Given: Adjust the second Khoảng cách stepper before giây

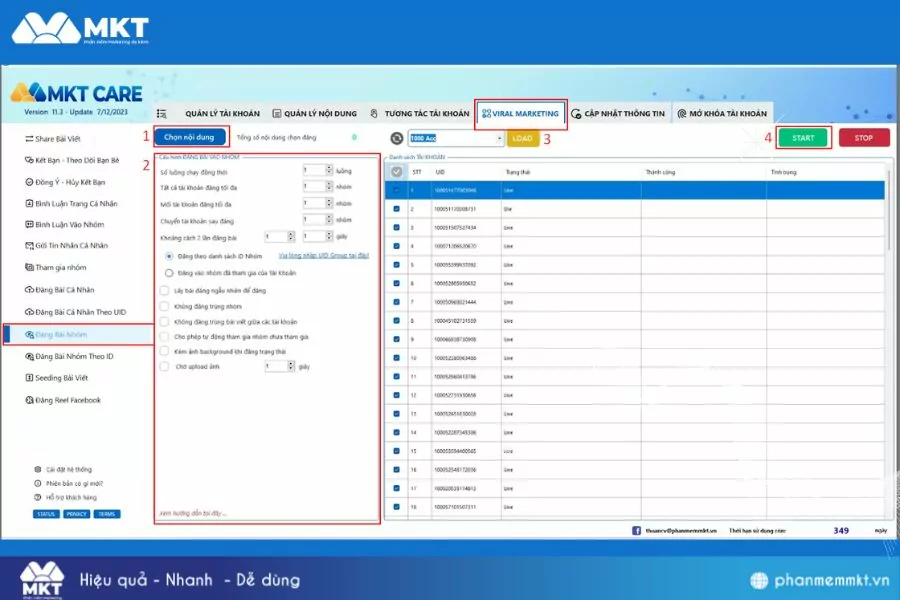Looking at the screenshot, I should point(329,236).
